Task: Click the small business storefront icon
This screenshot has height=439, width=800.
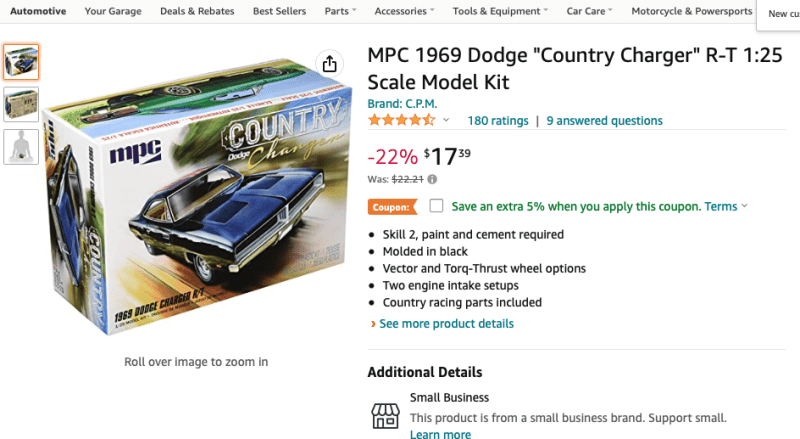Action: [385, 416]
